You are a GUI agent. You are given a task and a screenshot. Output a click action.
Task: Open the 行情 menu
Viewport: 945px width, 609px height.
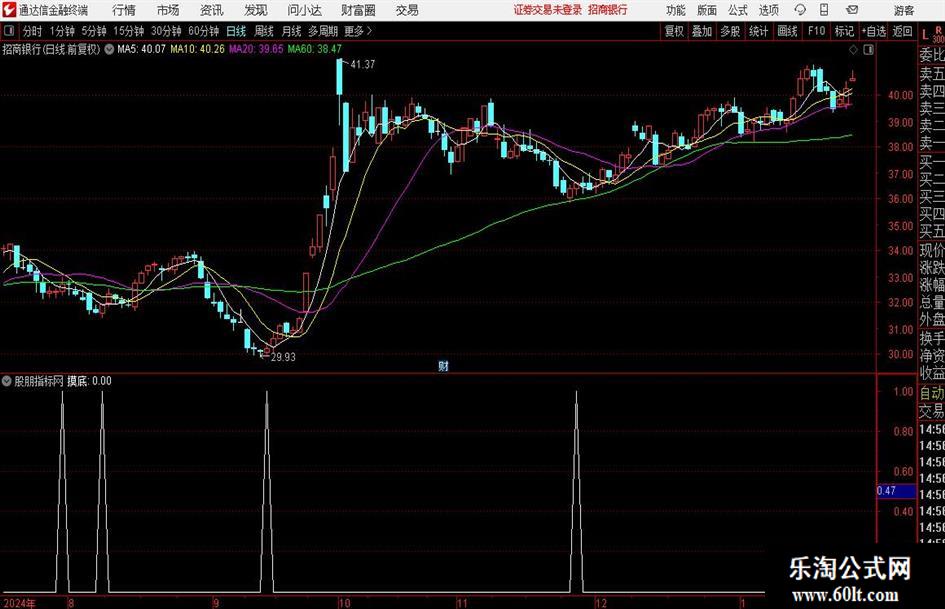point(124,10)
